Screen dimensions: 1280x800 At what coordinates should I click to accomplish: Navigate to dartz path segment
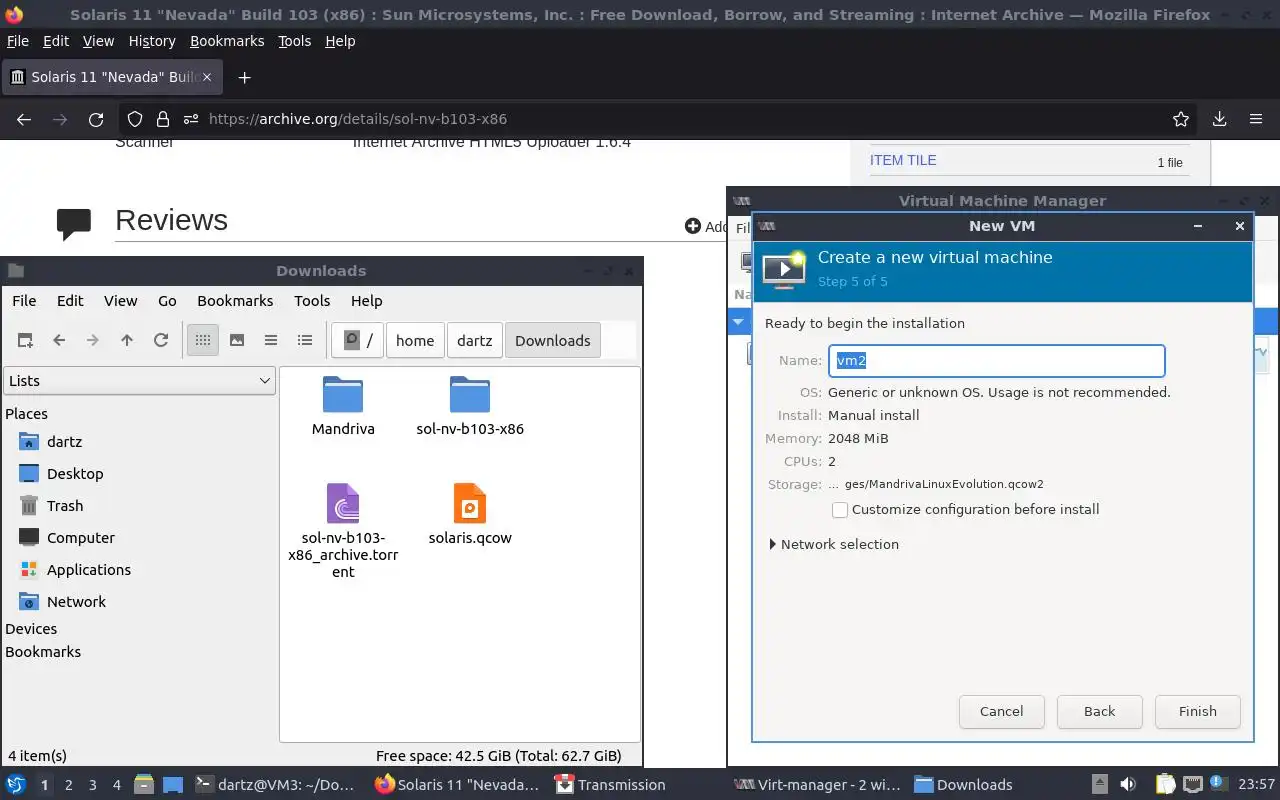(x=475, y=340)
